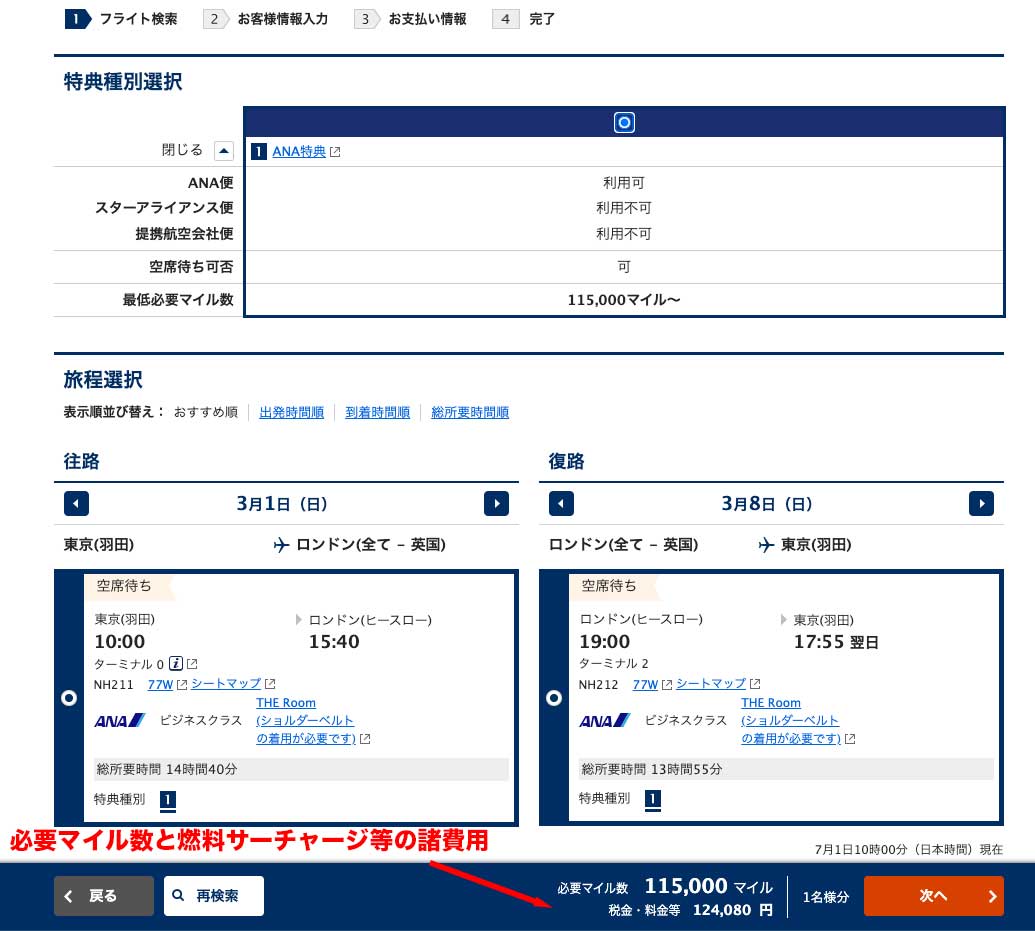1035x931 pixels.
Task: Click award type badge 1 on return card
Action: point(653,800)
